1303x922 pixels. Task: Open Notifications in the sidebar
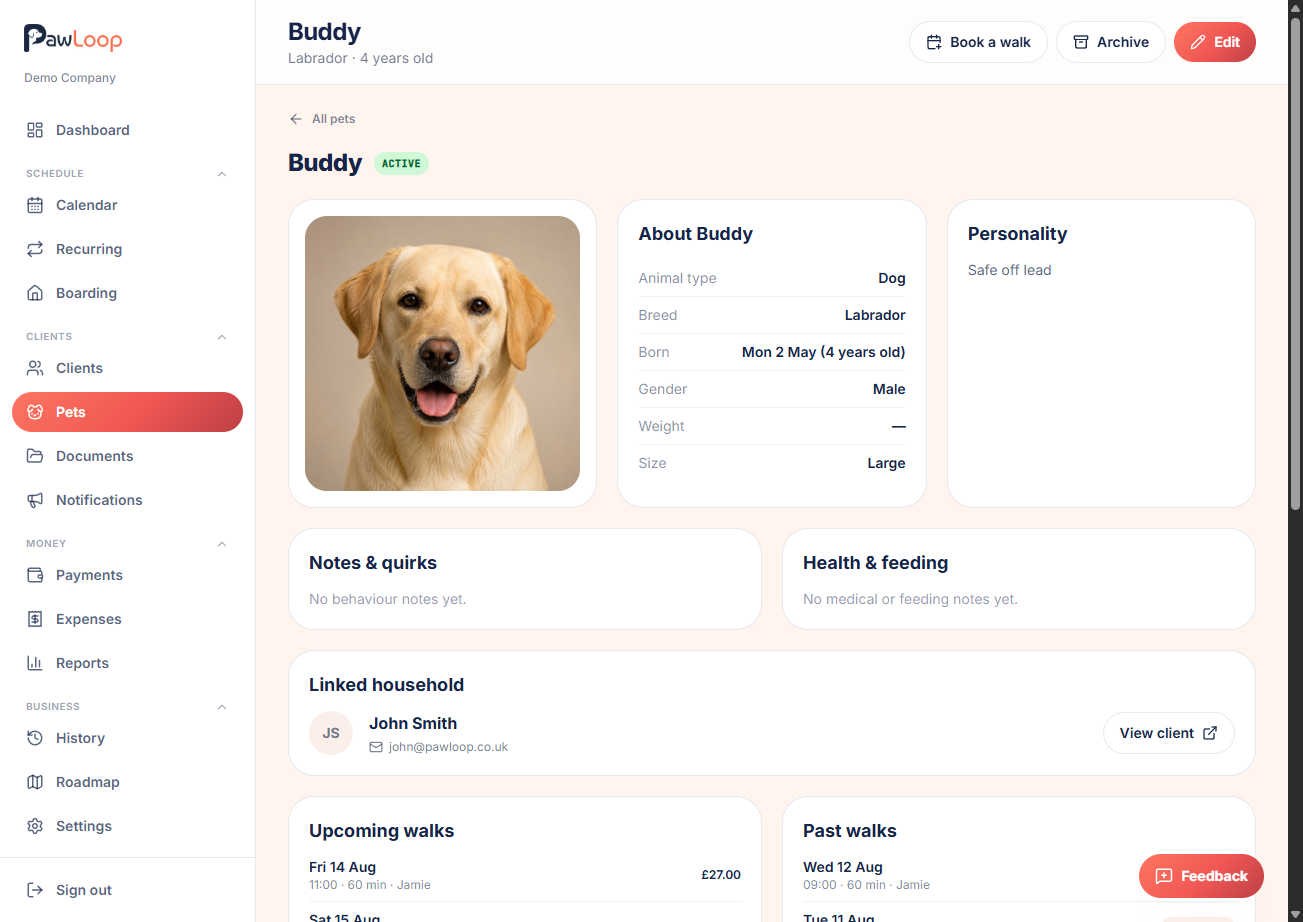(127, 500)
